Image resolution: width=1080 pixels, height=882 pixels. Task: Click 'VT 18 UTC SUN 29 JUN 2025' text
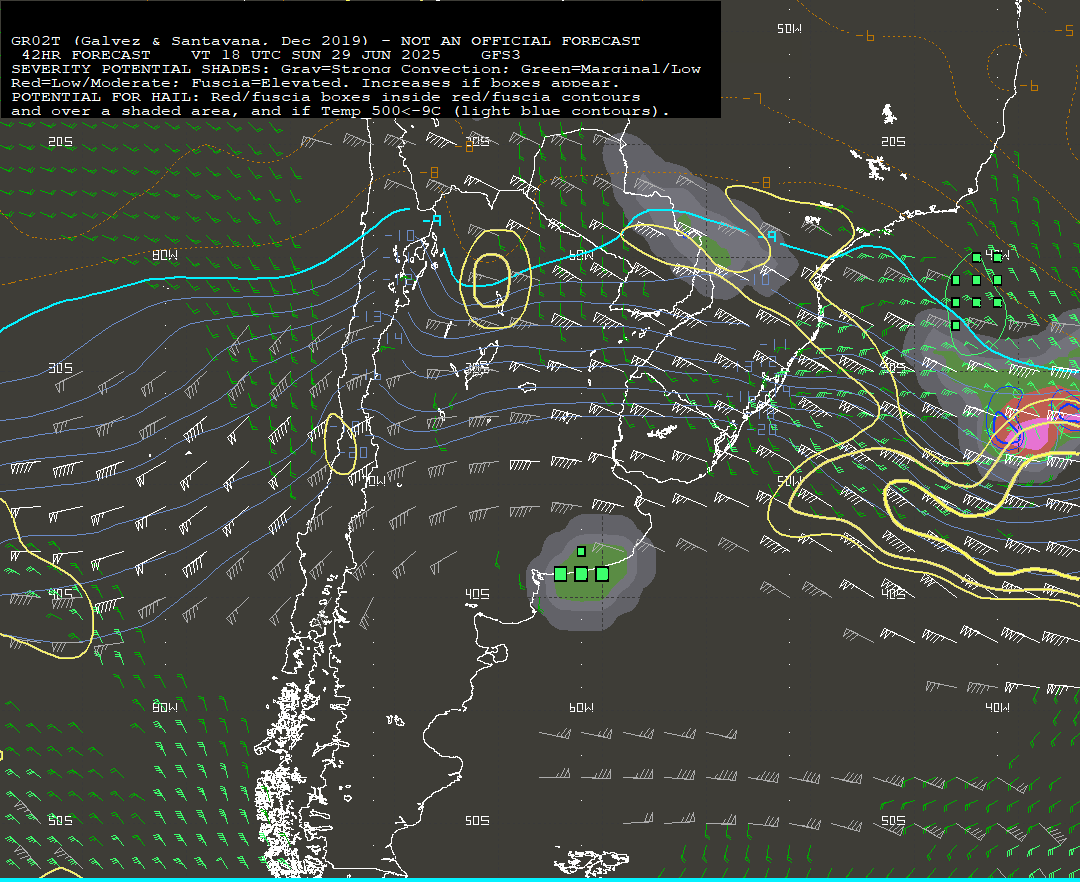point(315,55)
